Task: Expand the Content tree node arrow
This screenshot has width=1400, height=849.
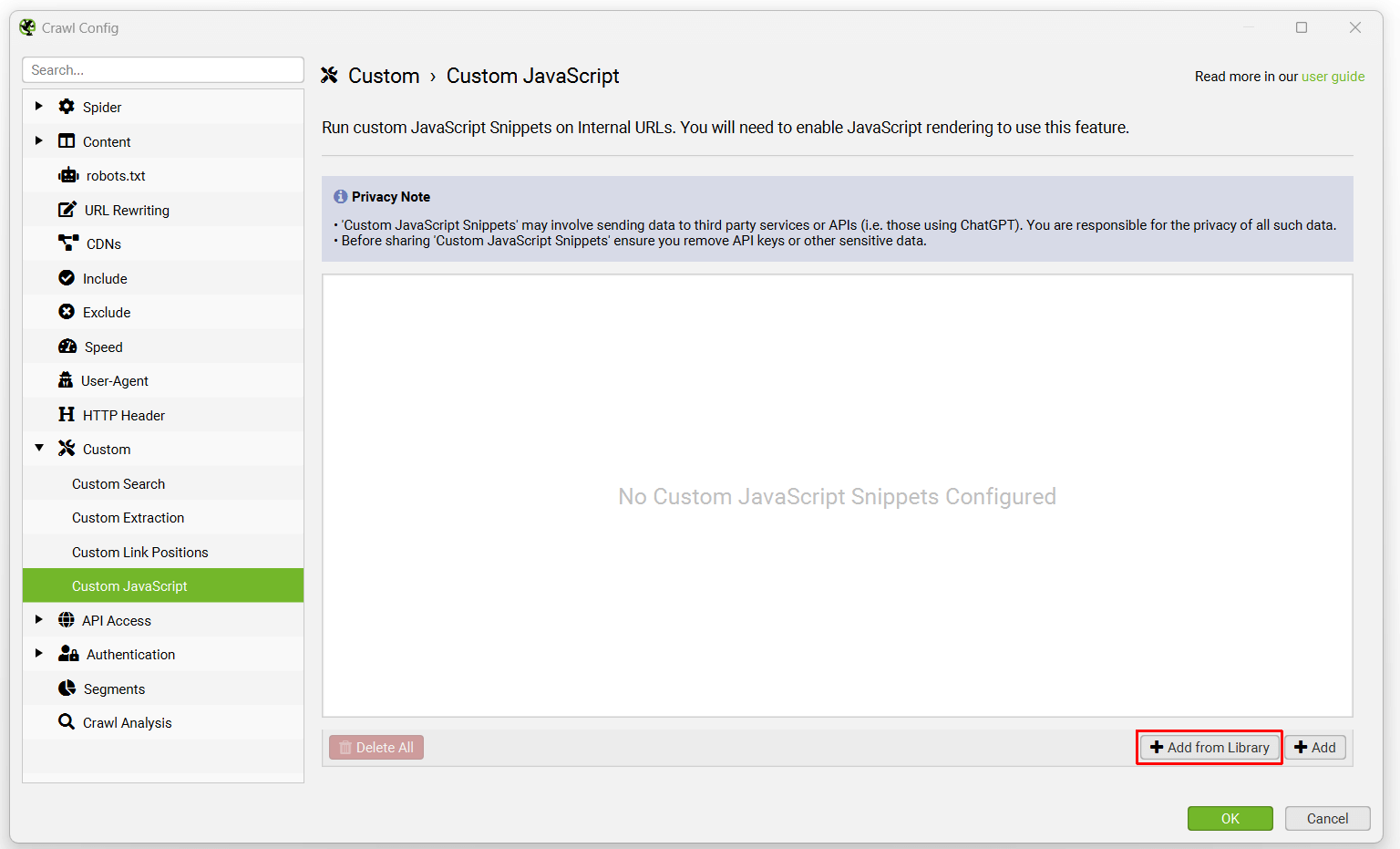Action: 38,141
